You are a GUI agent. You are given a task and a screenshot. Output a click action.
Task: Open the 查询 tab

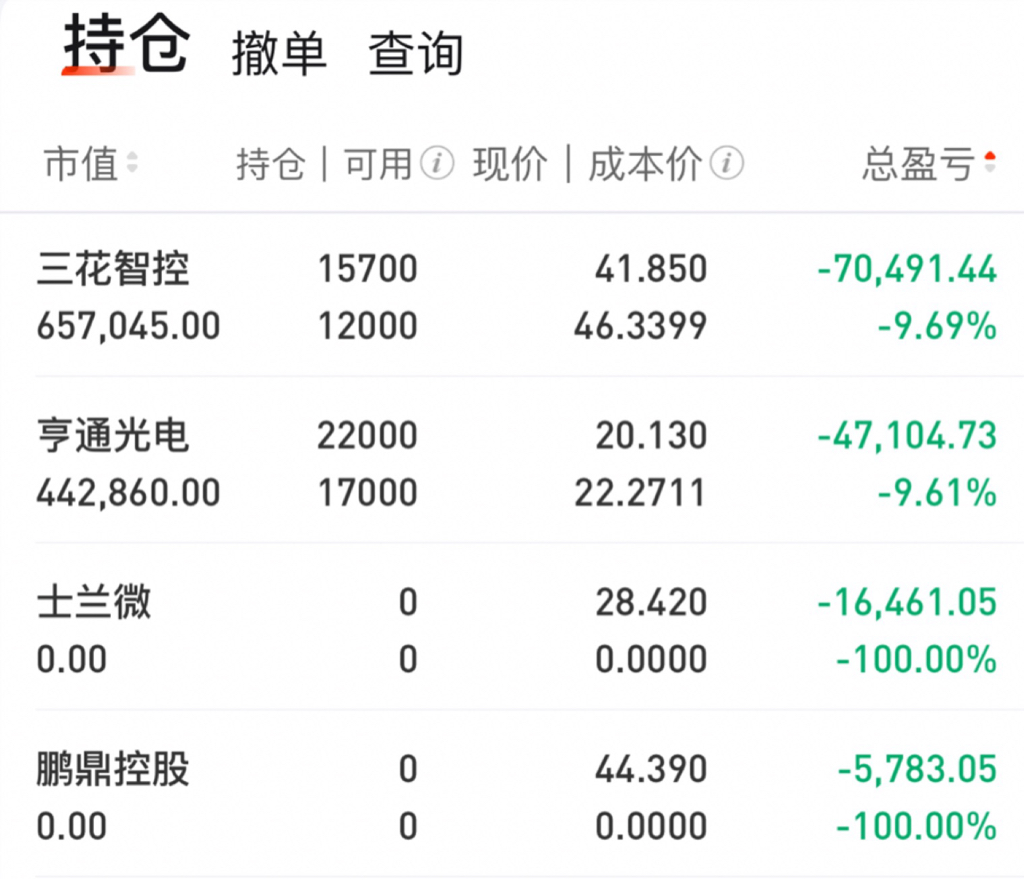point(416,54)
